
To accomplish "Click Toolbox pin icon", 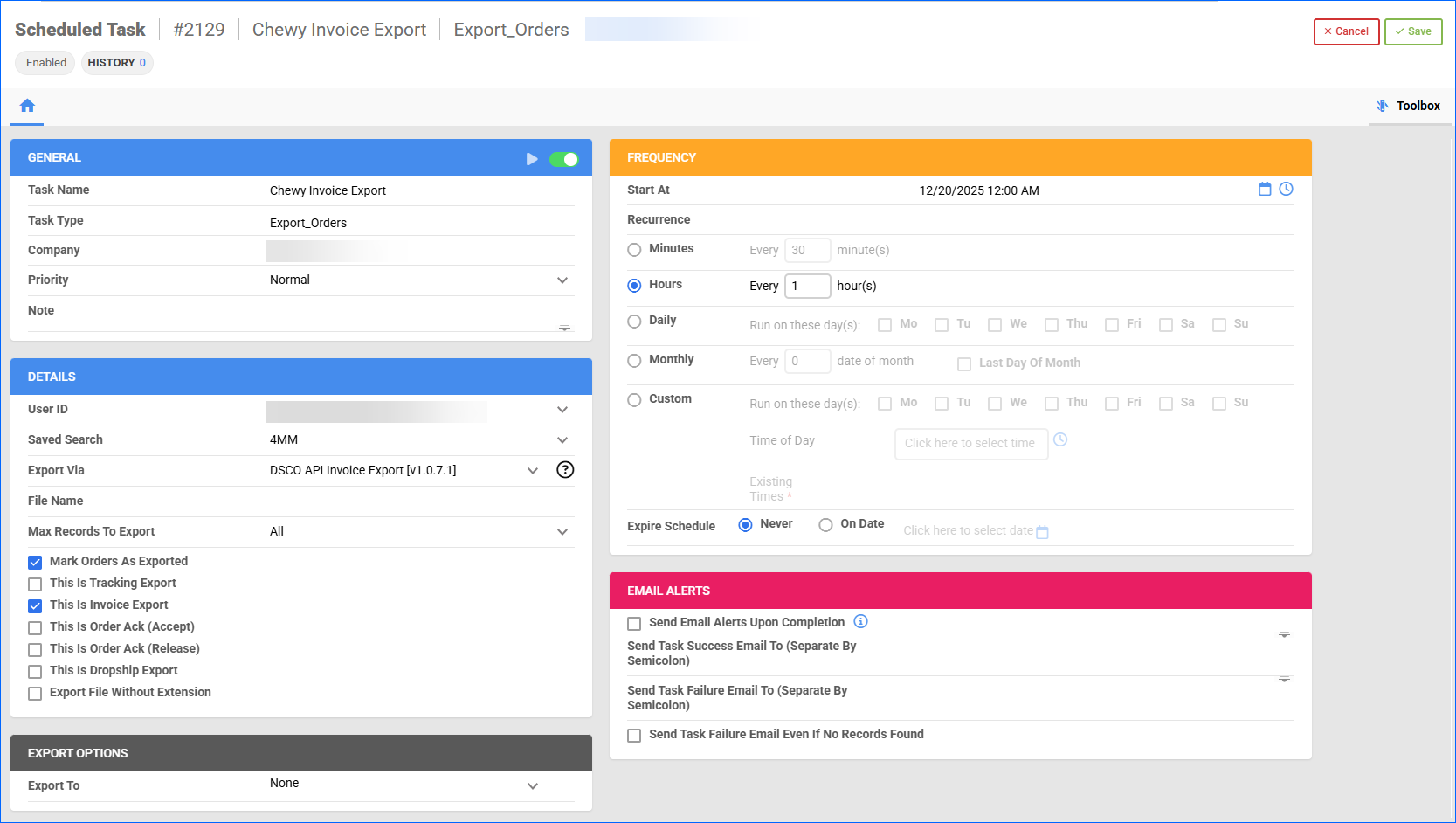I will pyautogui.click(x=1382, y=106).
